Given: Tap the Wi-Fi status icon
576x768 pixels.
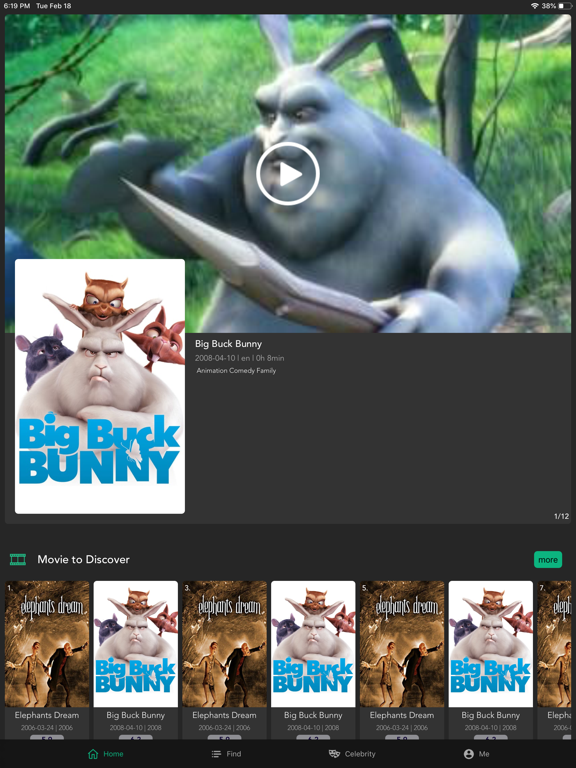Looking at the screenshot, I should click(x=534, y=6).
